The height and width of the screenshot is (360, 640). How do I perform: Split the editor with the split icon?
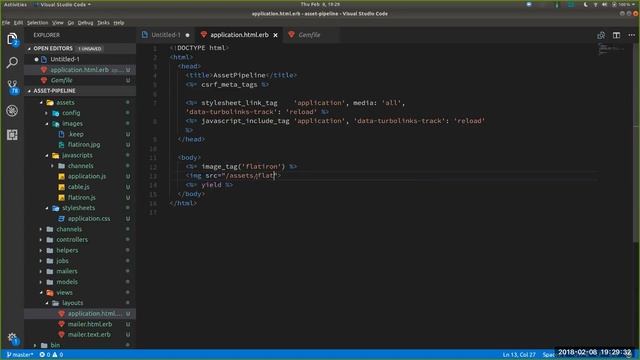pyautogui.click(x=616, y=35)
